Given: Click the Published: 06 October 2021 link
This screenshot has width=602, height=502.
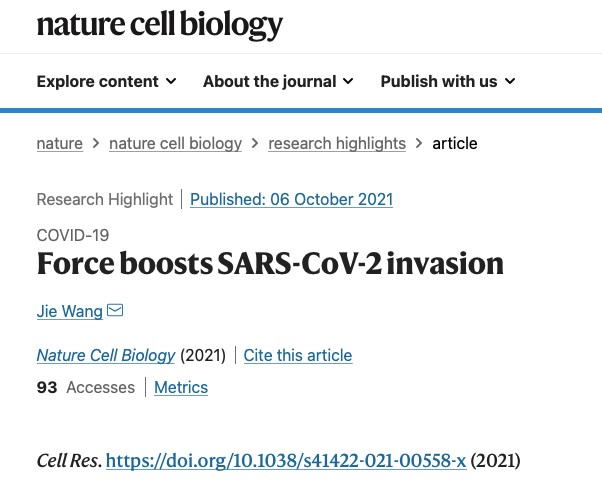Looking at the screenshot, I should (x=291, y=200).
